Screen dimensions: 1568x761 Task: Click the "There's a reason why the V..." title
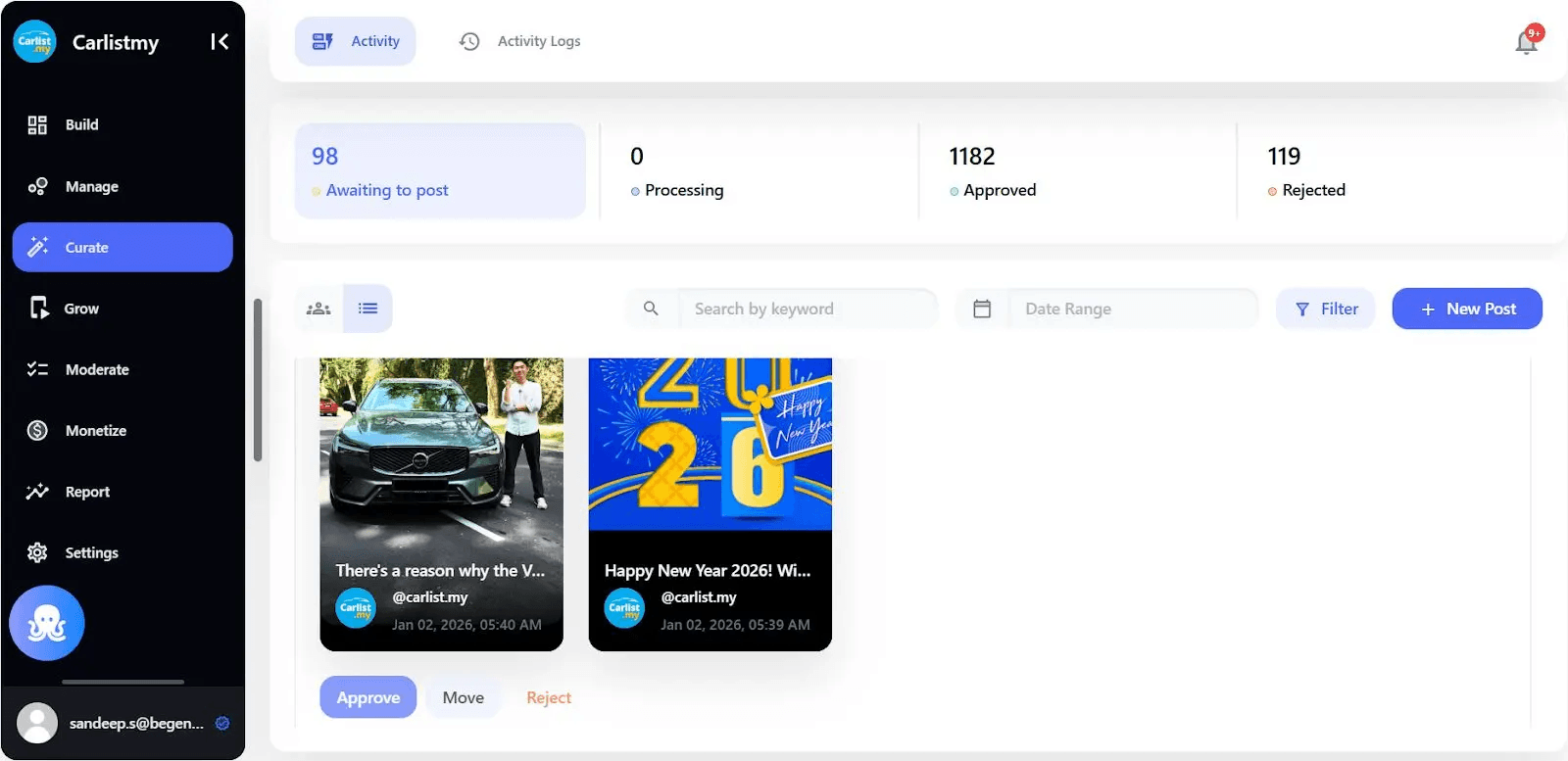(440, 570)
